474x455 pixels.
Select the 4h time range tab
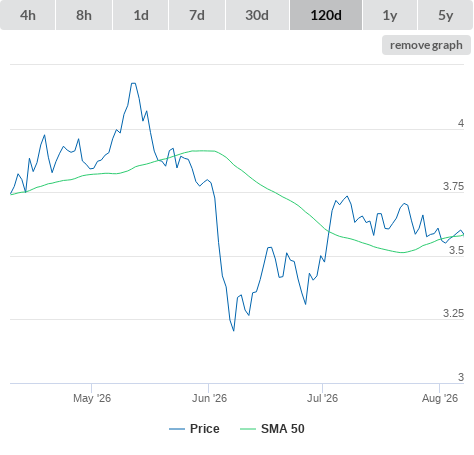coord(28,15)
